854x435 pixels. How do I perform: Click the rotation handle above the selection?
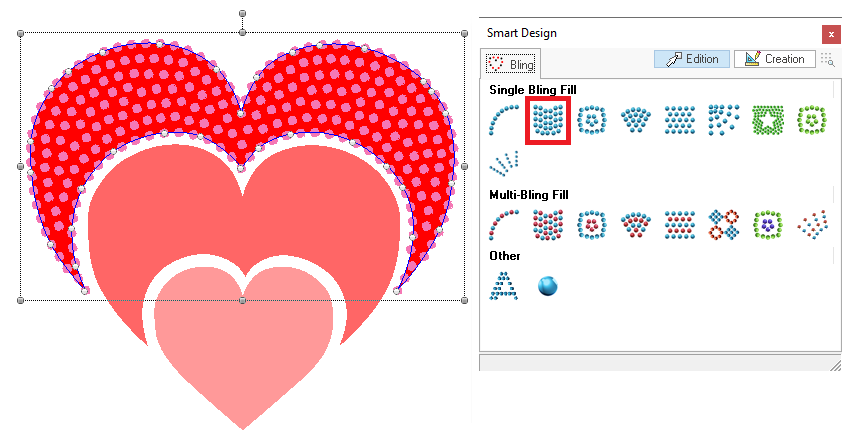(x=243, y=15)
